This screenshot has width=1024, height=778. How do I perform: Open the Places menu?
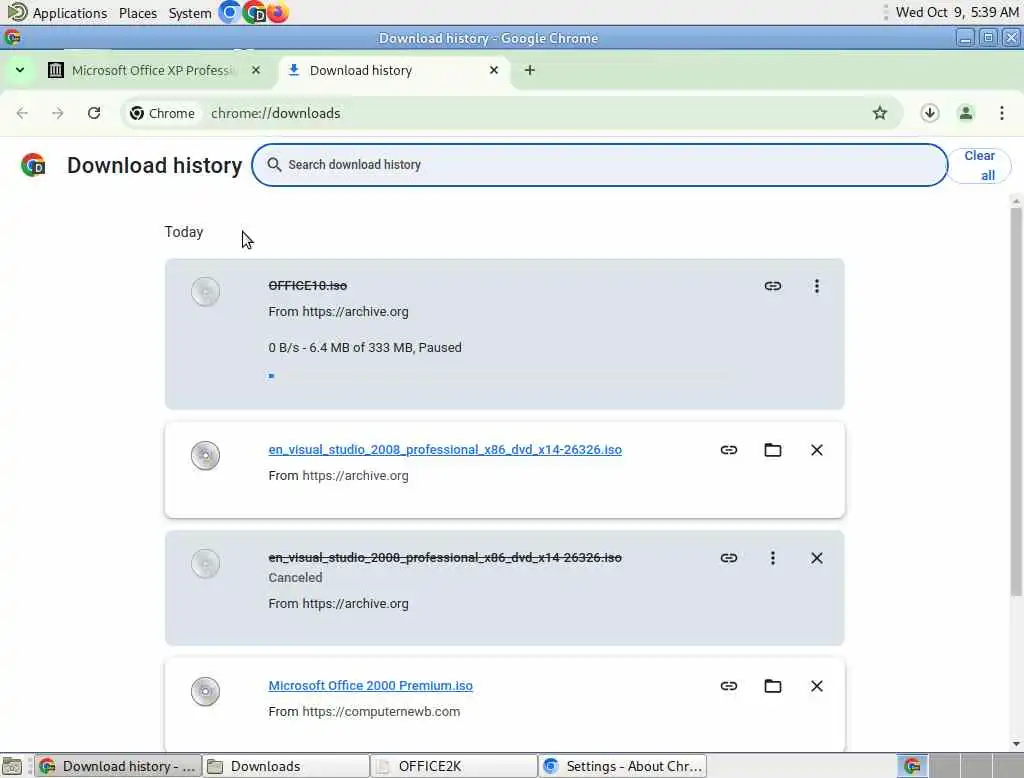coord(138,12)
